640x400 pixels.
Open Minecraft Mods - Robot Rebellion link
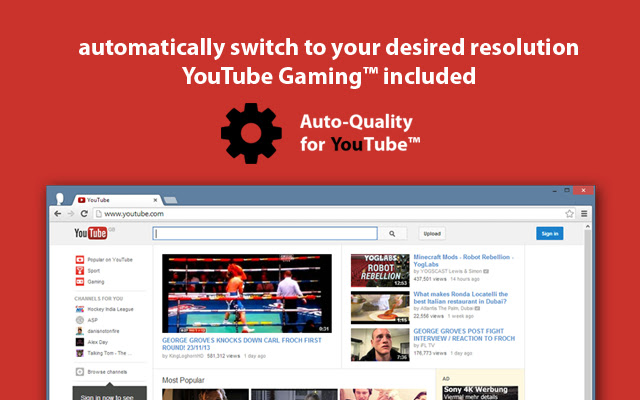tap(463, 260)
